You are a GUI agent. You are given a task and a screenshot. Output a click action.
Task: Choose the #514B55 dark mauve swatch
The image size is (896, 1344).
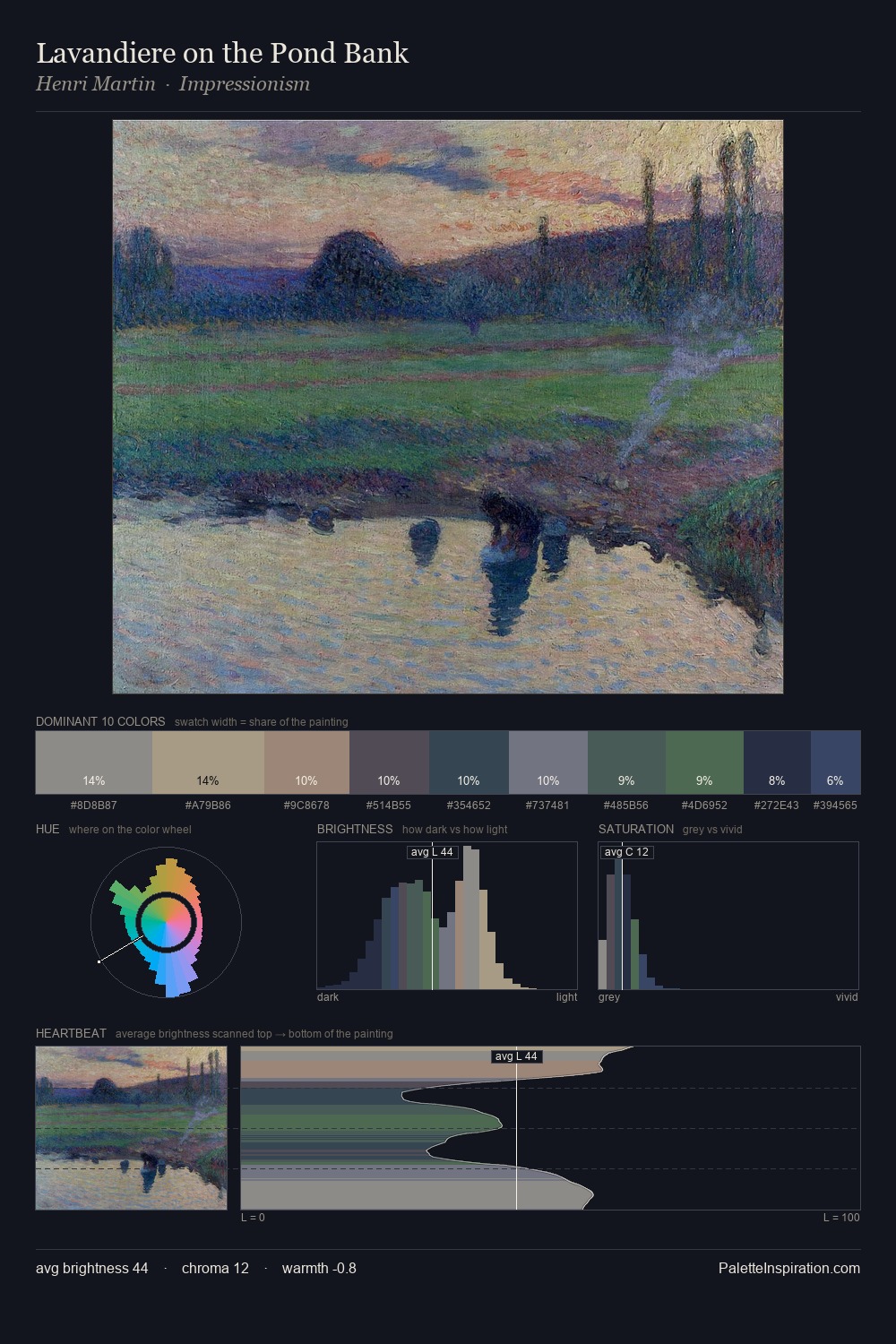click(389, 762)
